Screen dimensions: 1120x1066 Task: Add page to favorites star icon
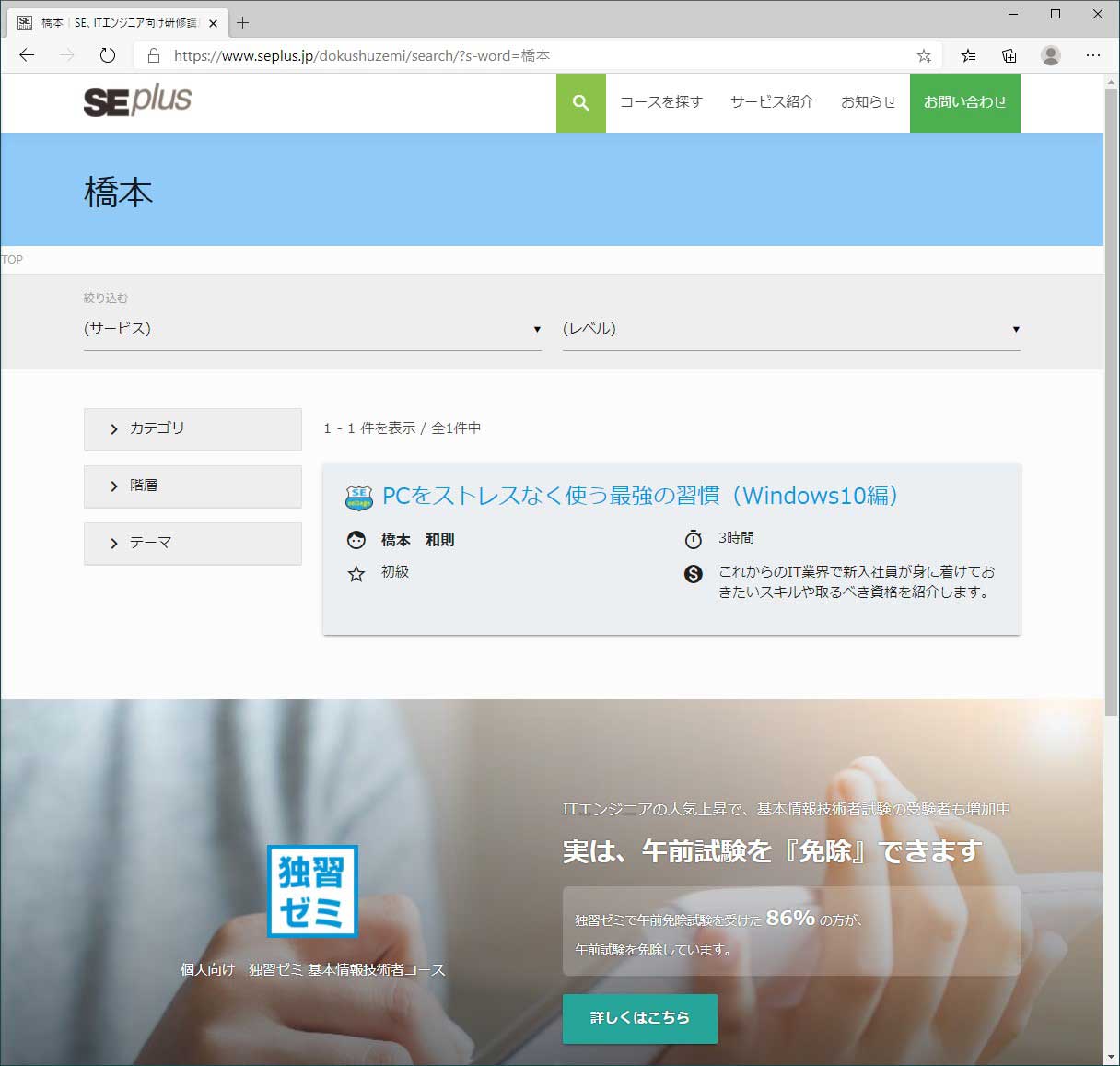click(924, 56)
